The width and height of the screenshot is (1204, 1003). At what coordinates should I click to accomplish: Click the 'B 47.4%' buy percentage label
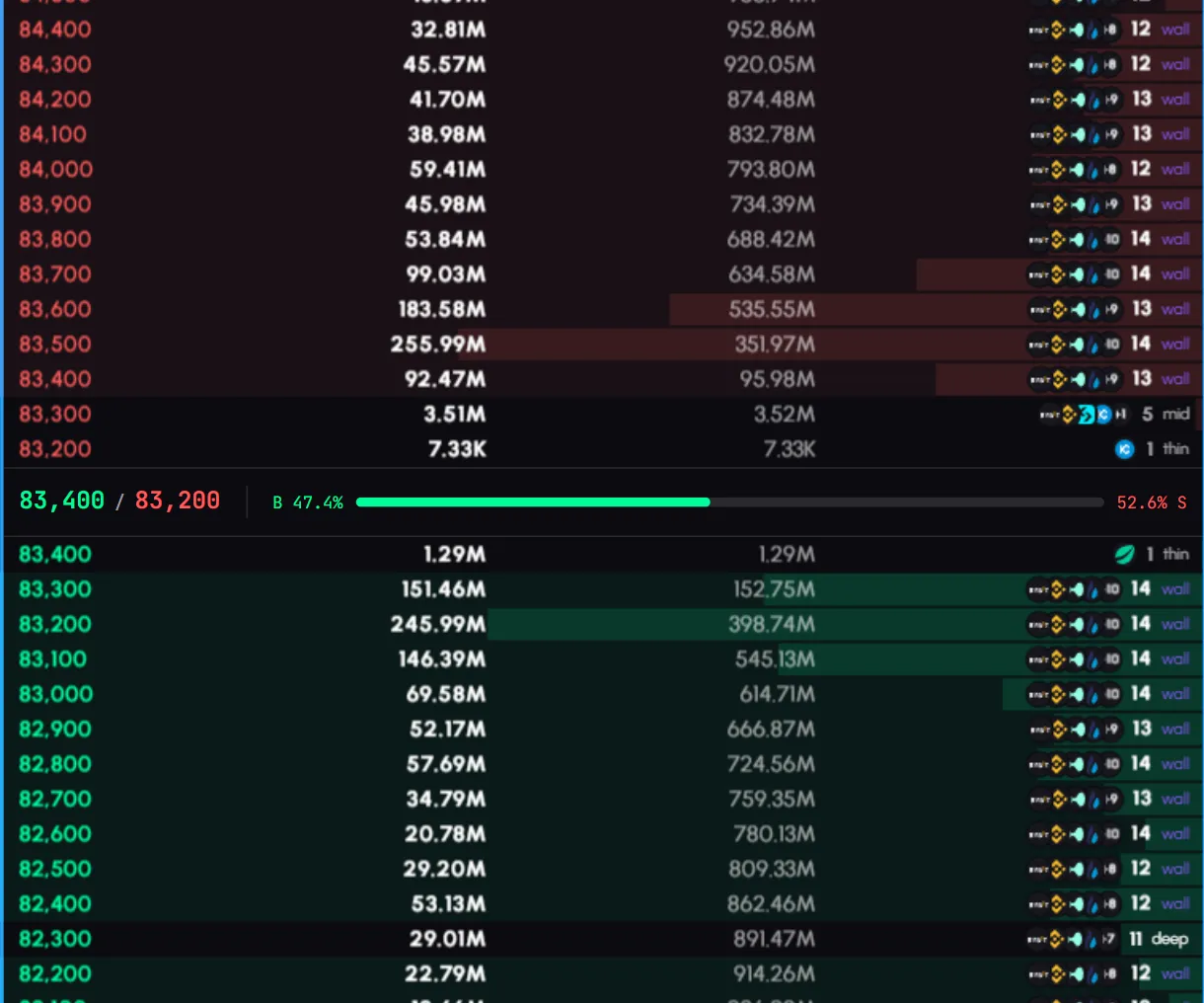click(x=308, y=502)
